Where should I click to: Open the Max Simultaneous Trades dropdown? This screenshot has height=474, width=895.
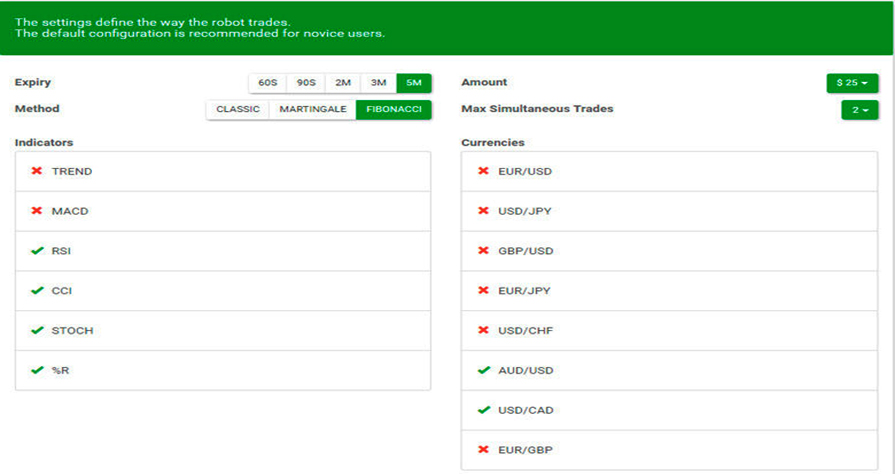point(859,109)
